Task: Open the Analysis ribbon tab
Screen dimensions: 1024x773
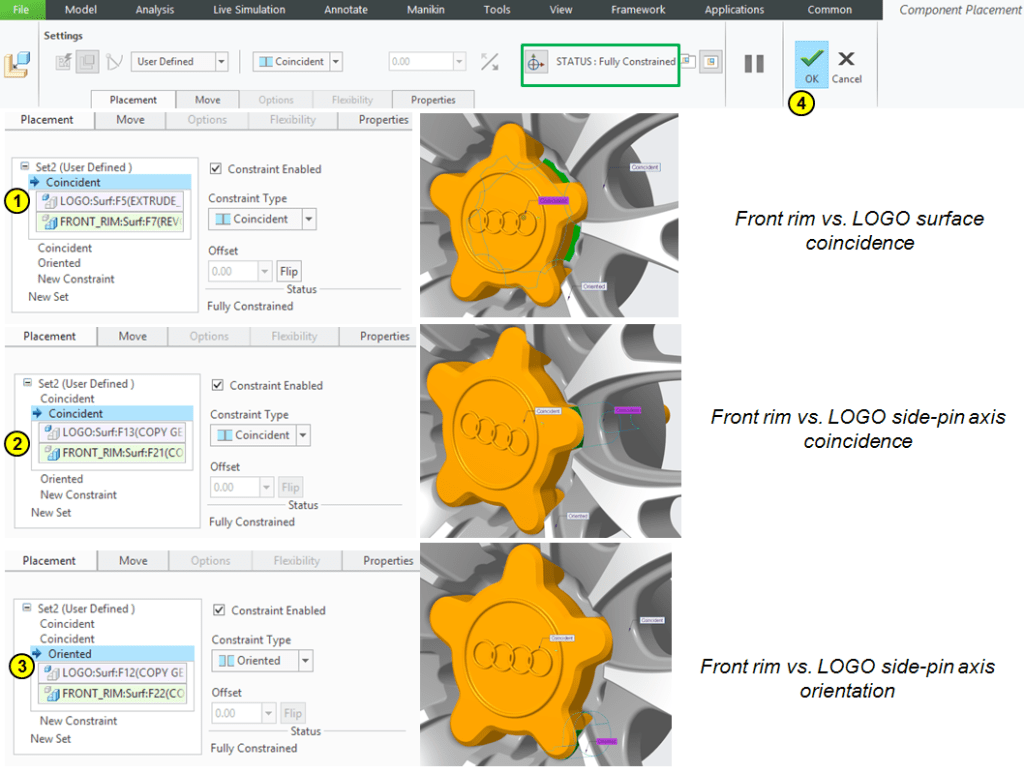Action: pos(154,10)
